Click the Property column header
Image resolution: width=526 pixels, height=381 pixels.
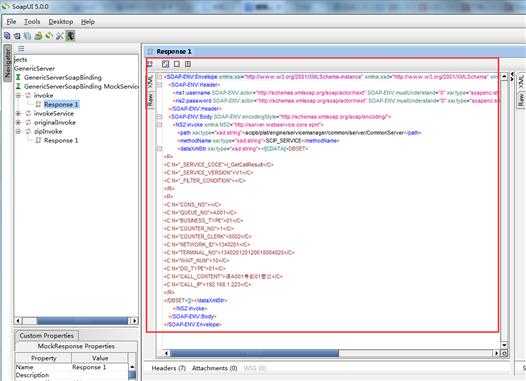pos(44,358)
